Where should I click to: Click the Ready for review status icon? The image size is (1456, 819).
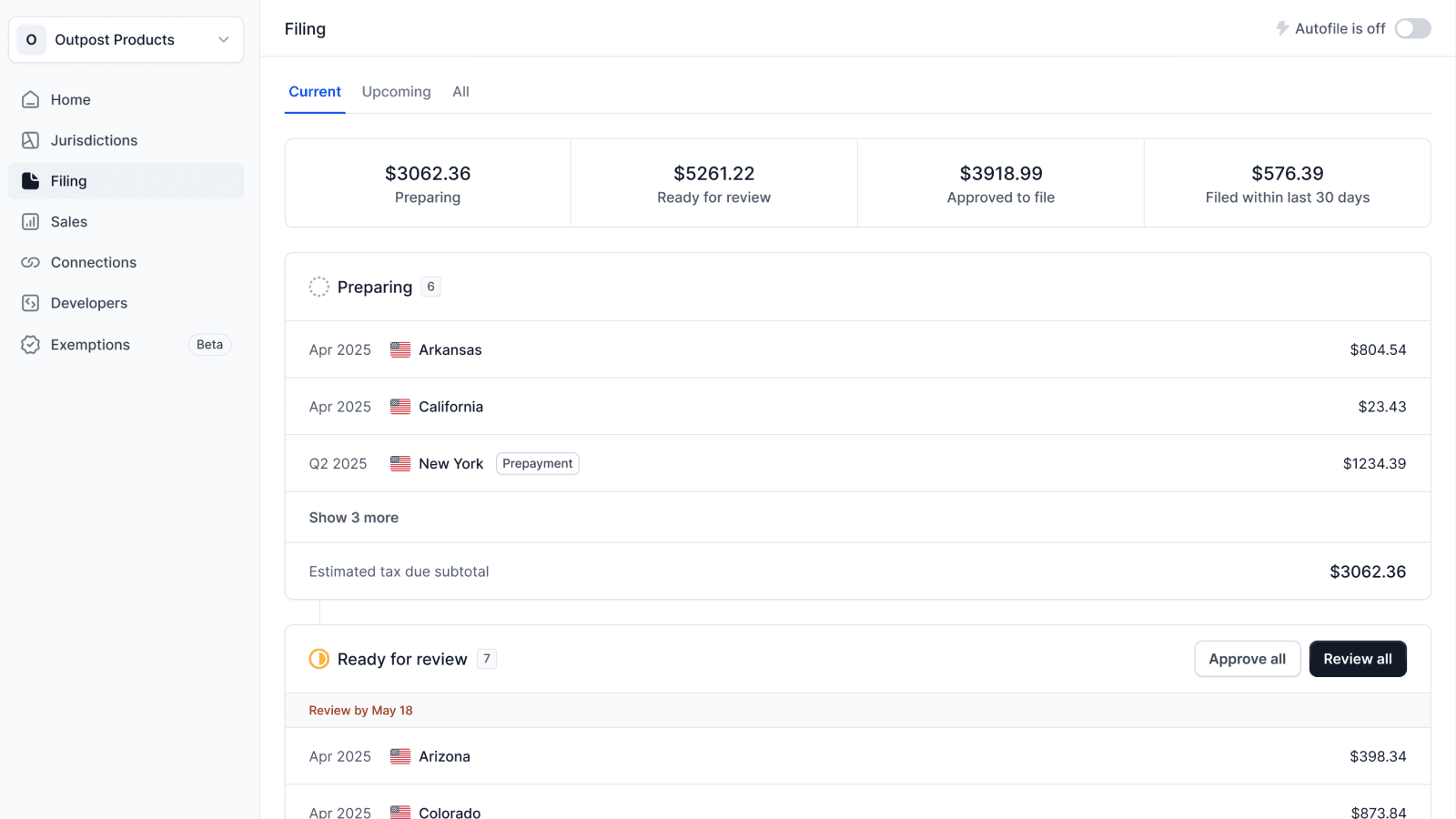[318, 659]
